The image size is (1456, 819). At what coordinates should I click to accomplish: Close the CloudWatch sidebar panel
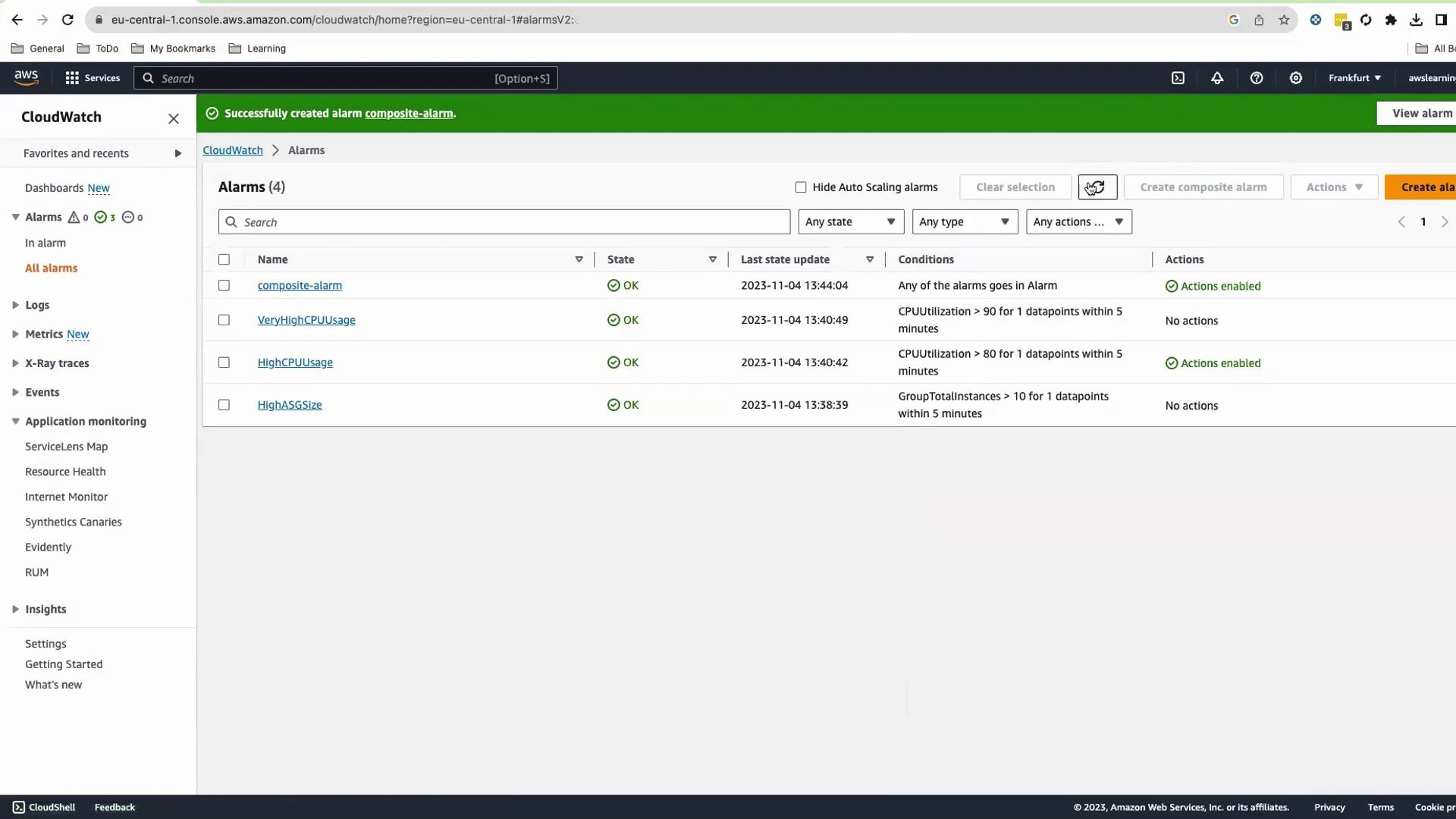[x=174, y=118]
